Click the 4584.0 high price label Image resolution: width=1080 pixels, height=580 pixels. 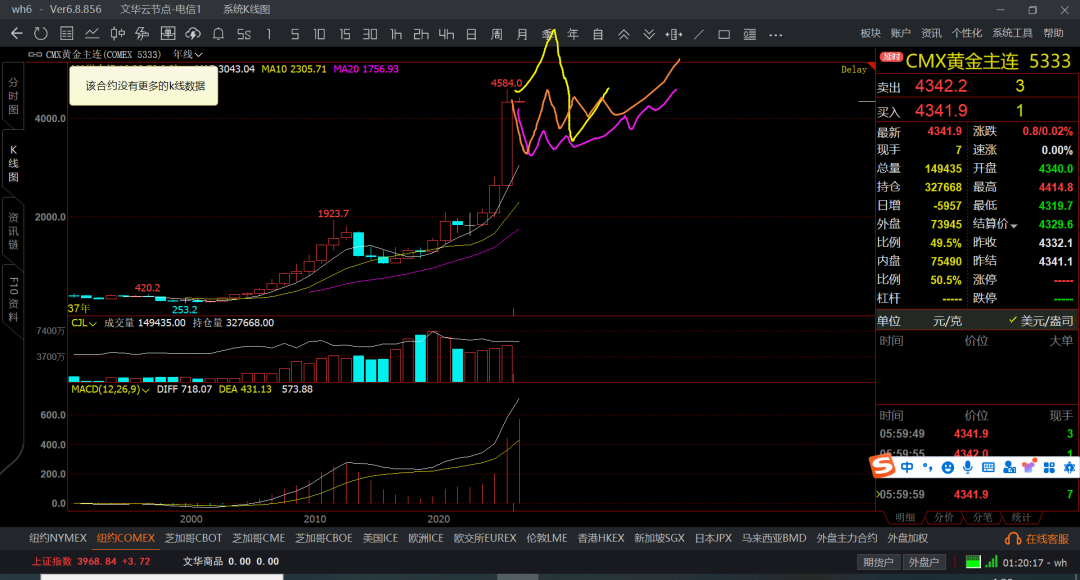click(x=506, y=83)
